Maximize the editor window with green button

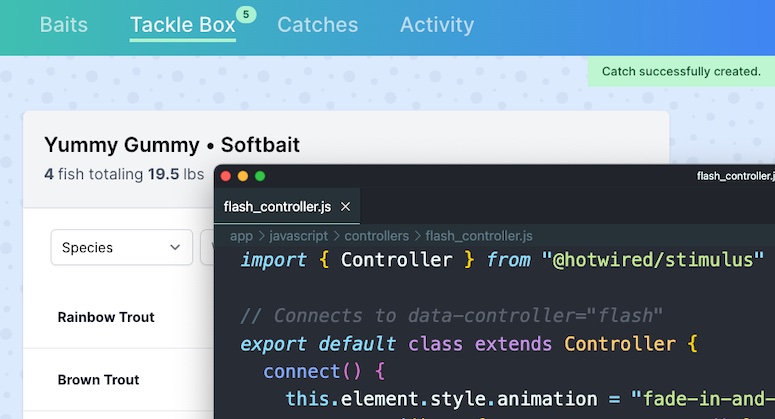coord(260,176)
